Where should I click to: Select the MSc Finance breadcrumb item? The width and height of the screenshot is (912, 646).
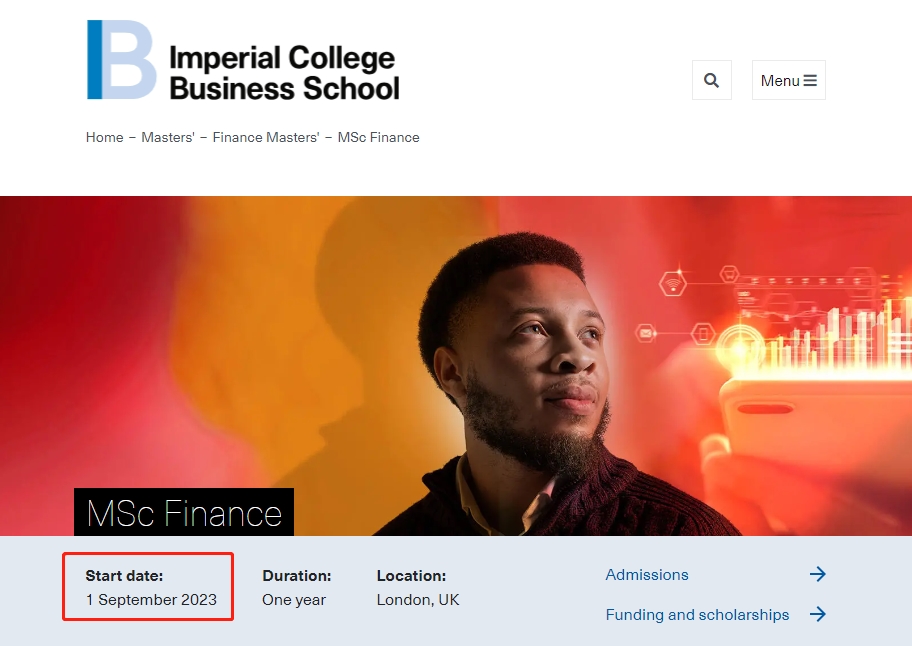click(378, 137)
